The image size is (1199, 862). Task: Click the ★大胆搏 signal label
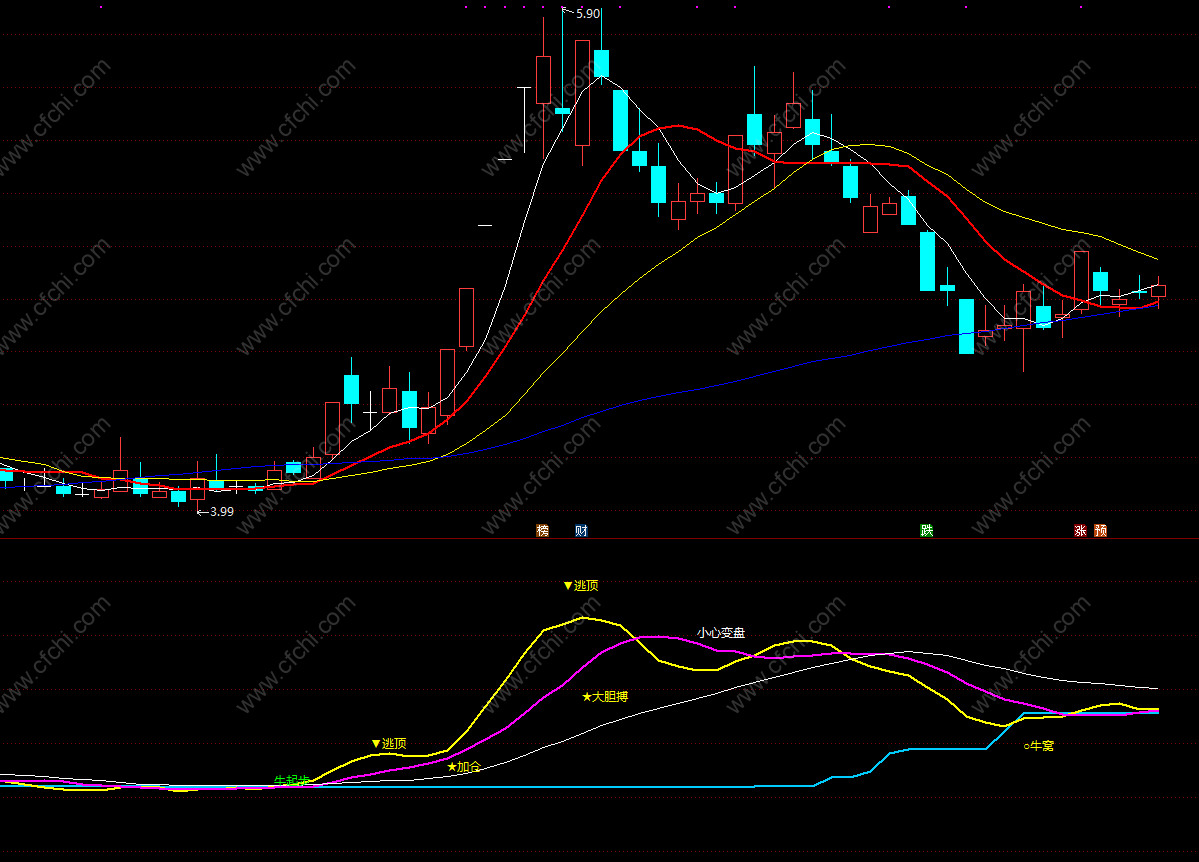point(605,697)
